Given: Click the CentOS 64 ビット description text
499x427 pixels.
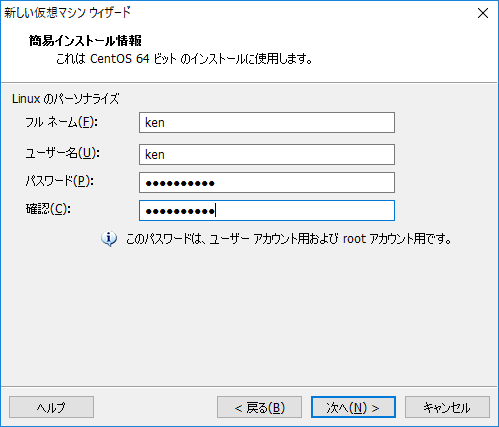Looking at the screenshot, I should (184, 59).
